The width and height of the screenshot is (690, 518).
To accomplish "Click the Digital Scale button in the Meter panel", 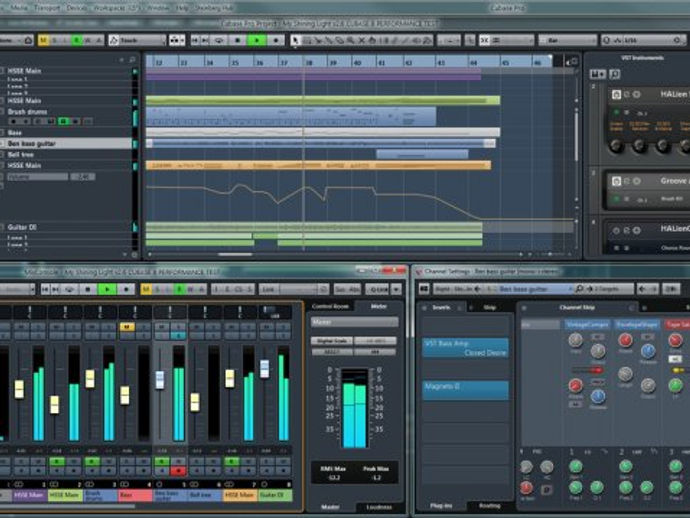I will pyautogui.click(x=332, y=341).
